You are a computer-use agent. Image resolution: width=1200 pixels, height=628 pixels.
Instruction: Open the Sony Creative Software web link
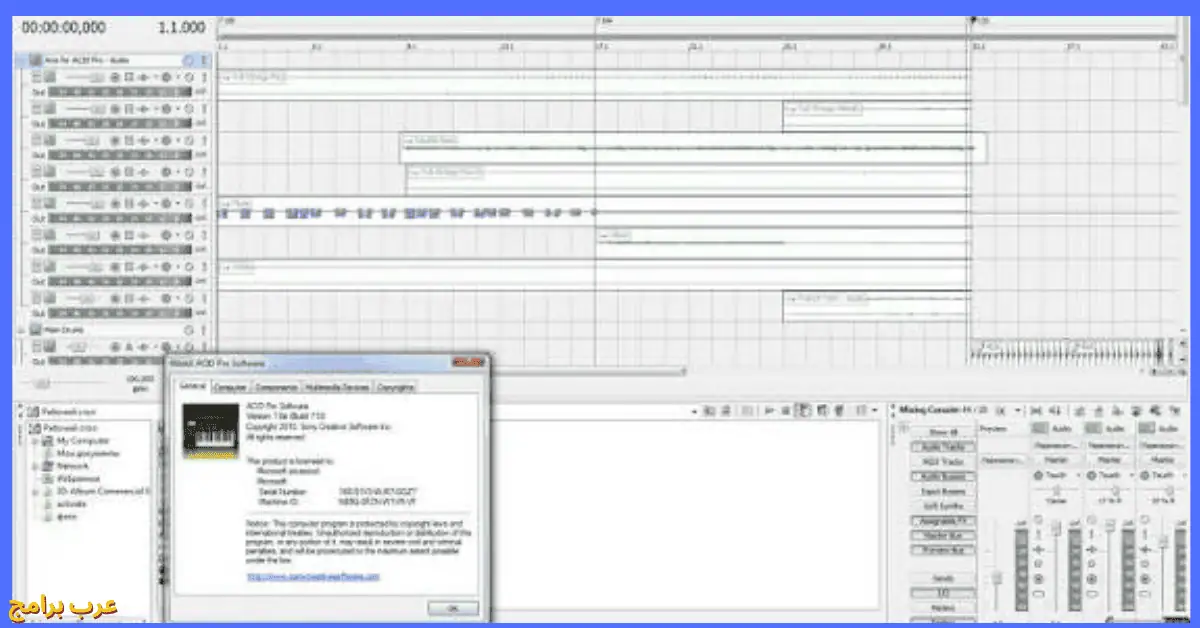pyautogui.click(x=313, y=576)
